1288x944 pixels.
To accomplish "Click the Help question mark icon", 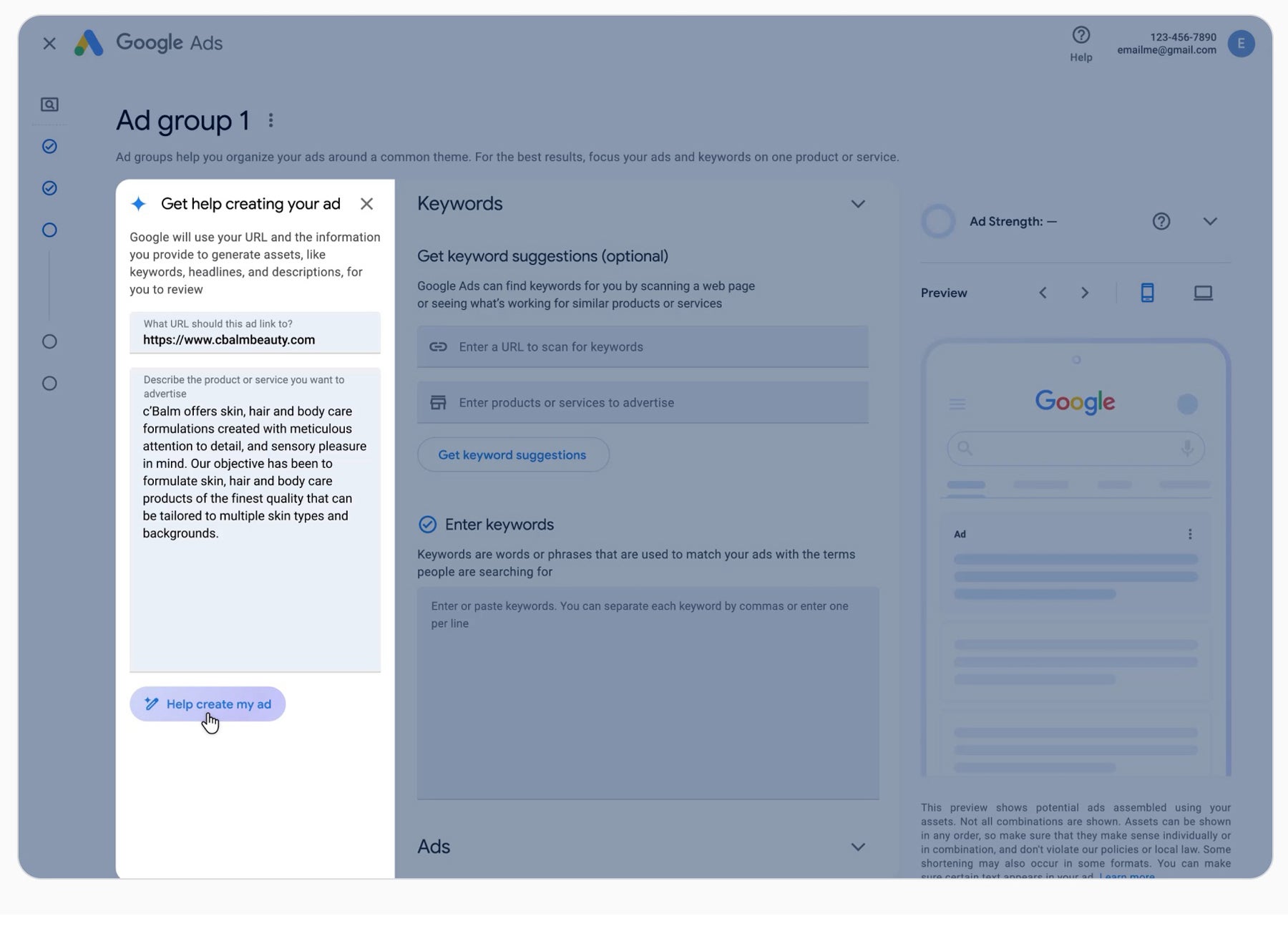I will 1080,35.
